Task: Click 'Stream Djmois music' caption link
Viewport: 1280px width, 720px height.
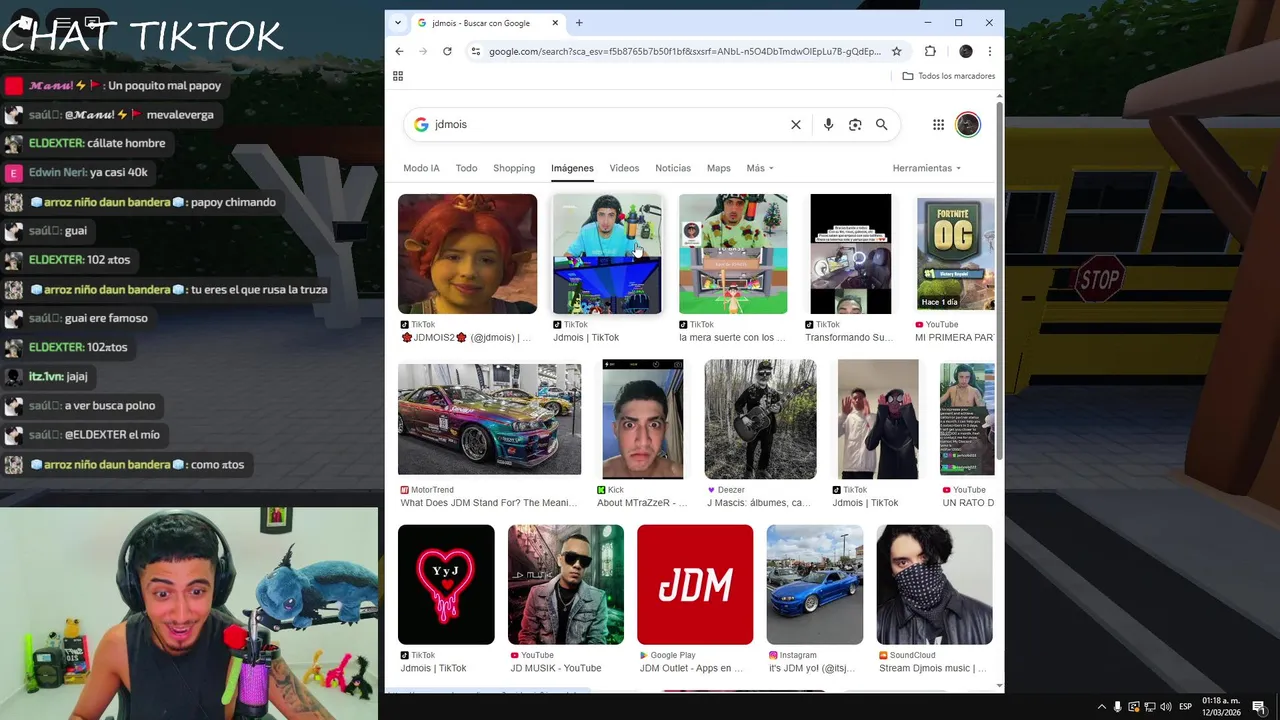Action: pos(933,668)
